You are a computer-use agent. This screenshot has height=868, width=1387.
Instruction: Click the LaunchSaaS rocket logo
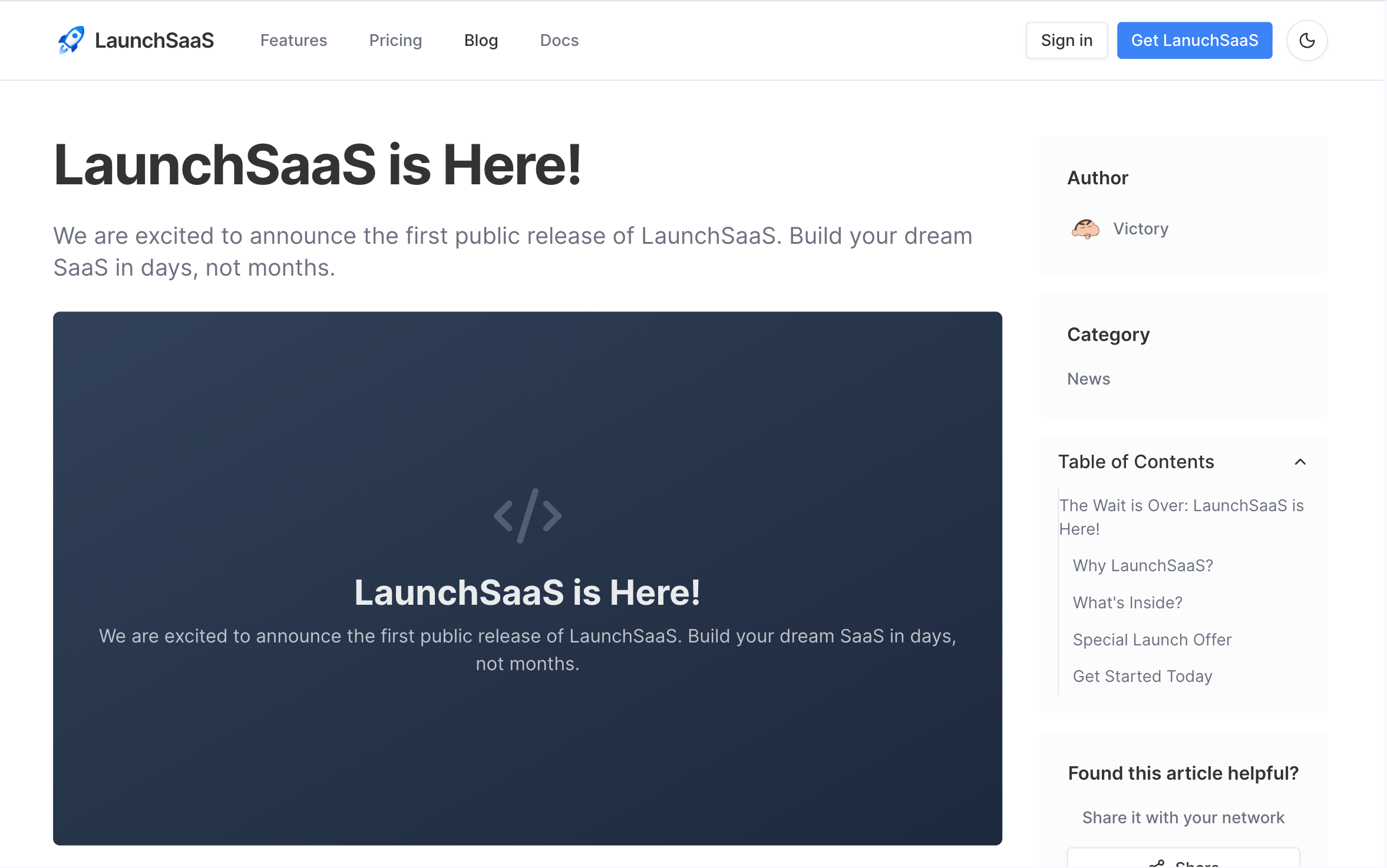pyautogui.click(x=71, y=39)
